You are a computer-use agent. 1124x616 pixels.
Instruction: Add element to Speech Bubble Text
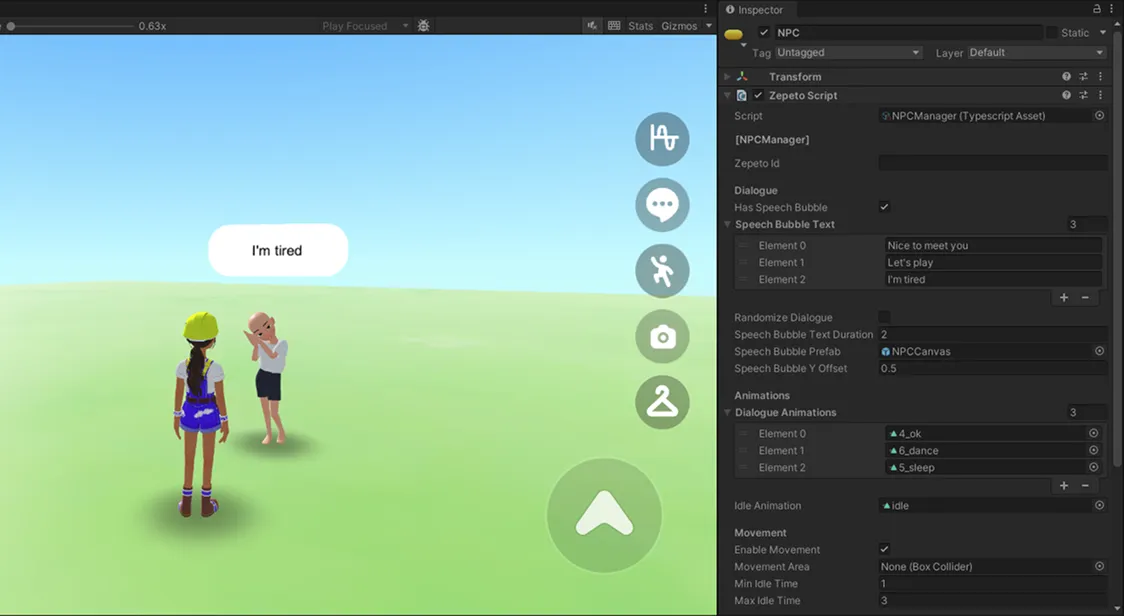click(x=1064, y=298)
